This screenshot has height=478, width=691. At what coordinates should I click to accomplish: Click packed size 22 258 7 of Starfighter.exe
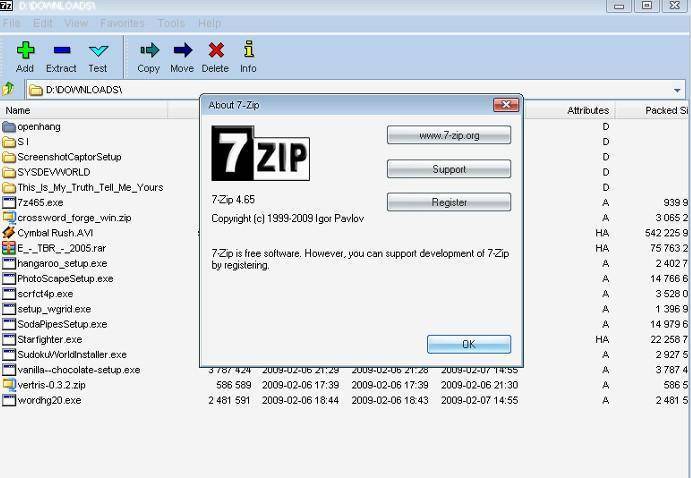click(669, 340)
